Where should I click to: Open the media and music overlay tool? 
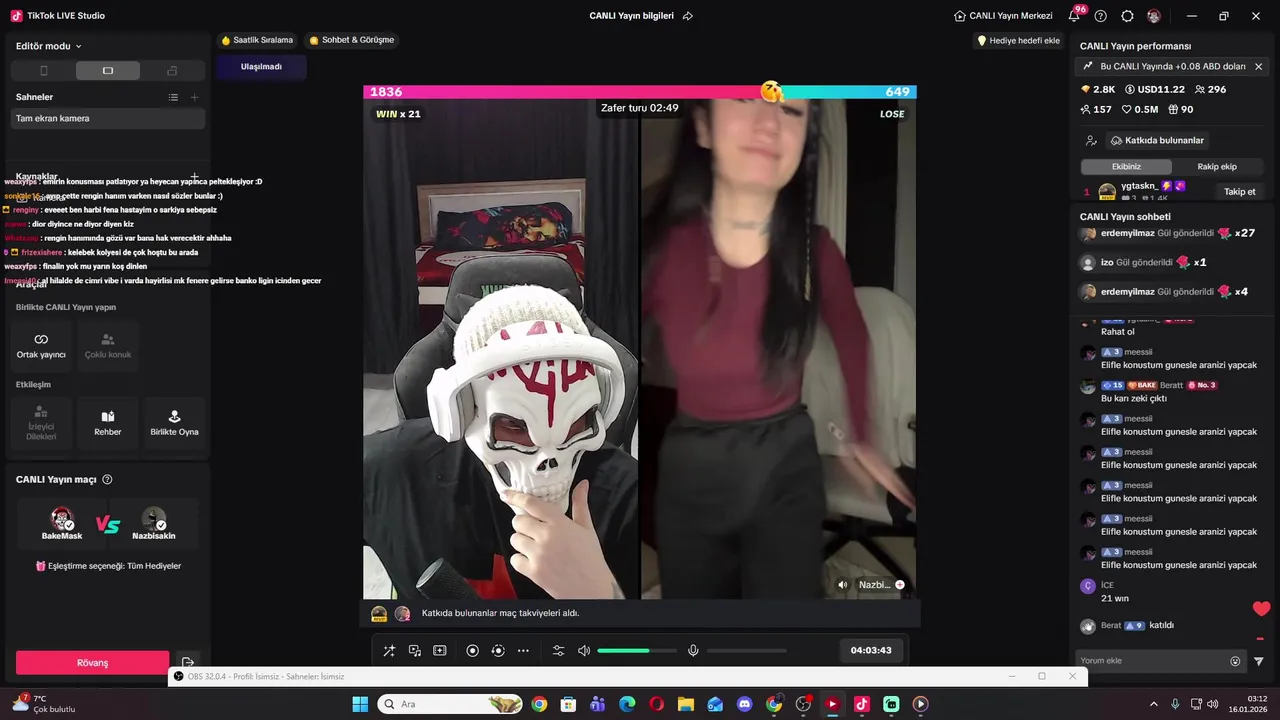[414, 651]
